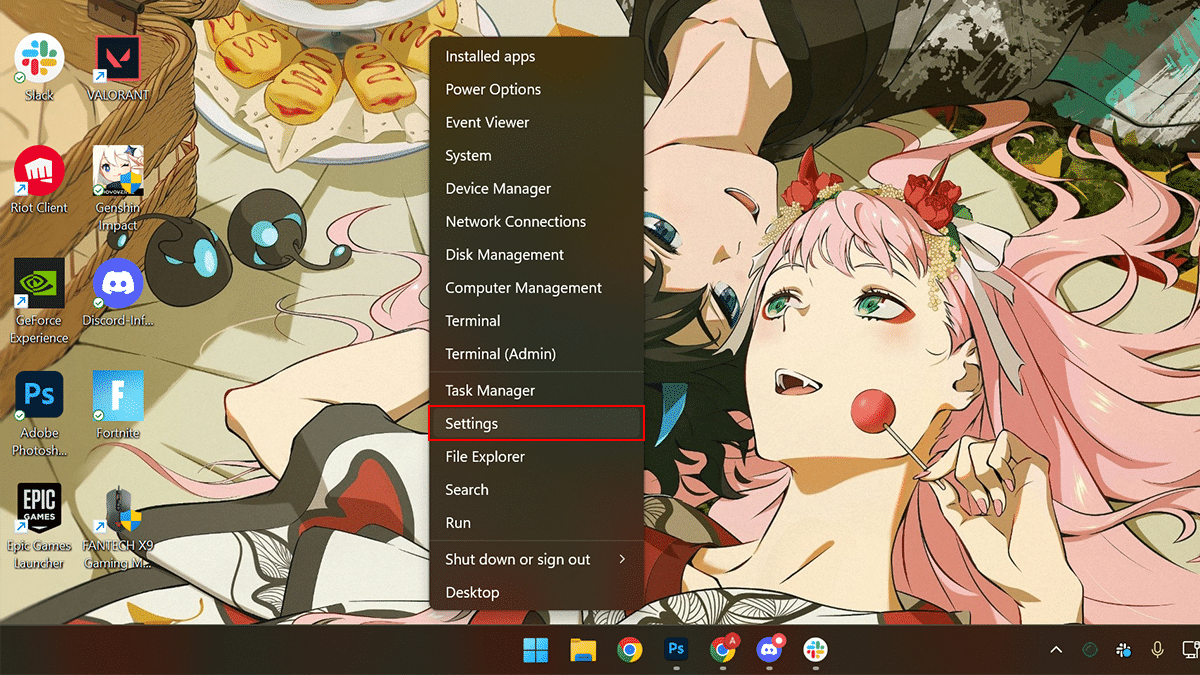Show hidden system tray icons chevron
Image resolution: width=1200 pixels, height=675 pixels.
[x=1056, y=650]
